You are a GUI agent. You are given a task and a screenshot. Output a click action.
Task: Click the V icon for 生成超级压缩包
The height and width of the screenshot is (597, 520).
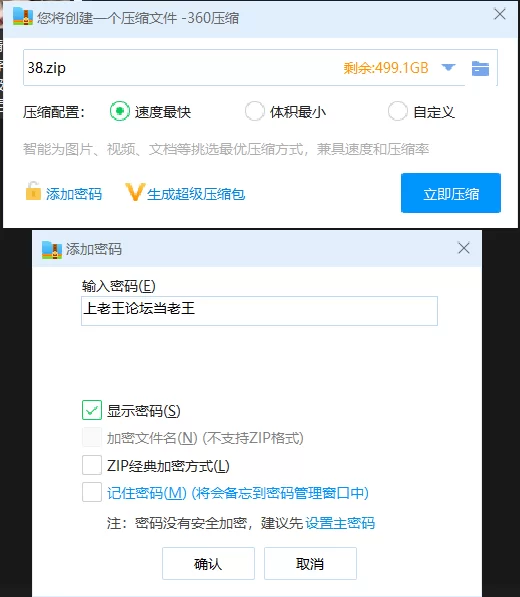(x=135, y=192)
